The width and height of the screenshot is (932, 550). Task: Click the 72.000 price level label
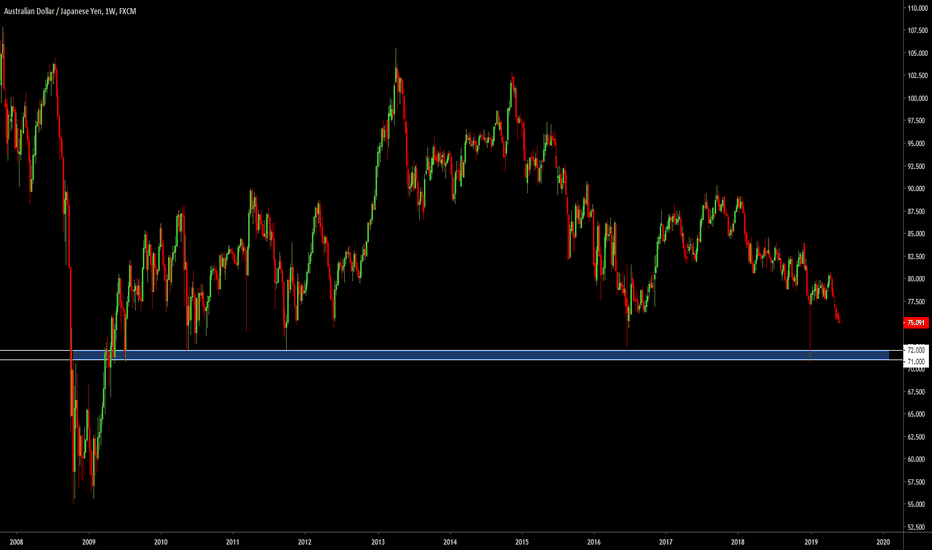[916, 350]
